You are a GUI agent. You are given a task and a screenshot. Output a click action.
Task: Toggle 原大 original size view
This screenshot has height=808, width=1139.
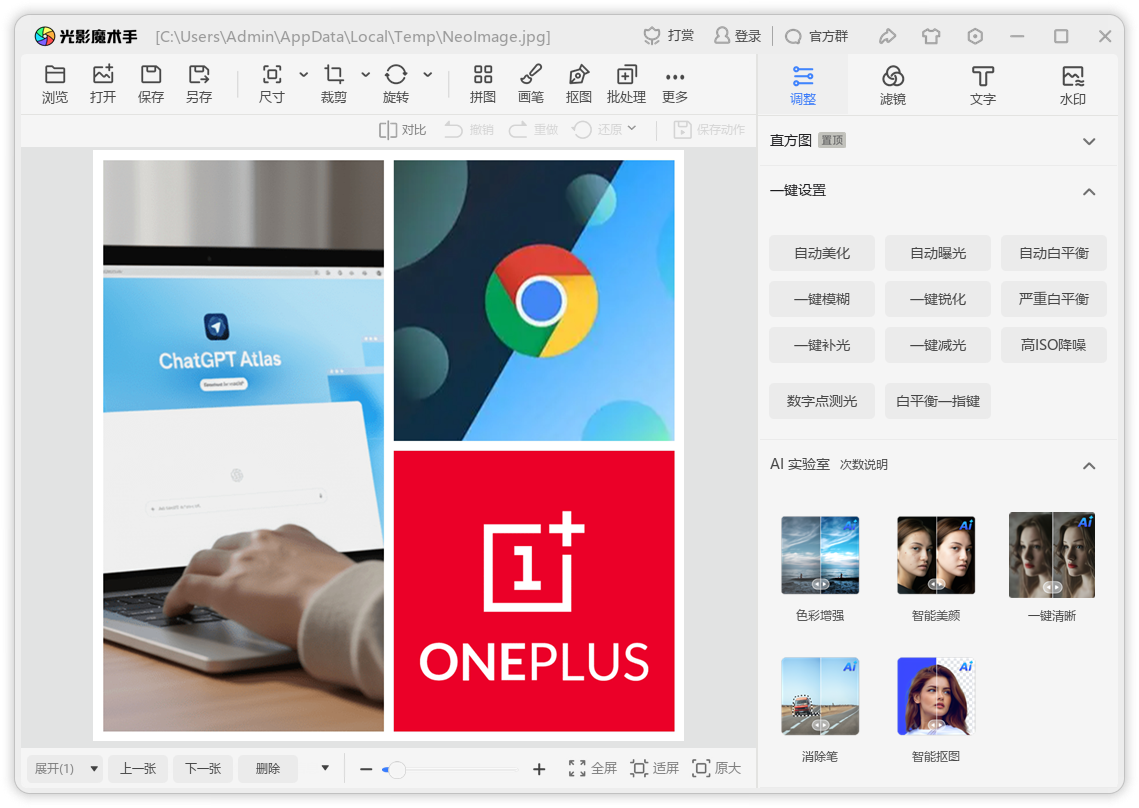point(717,768)
